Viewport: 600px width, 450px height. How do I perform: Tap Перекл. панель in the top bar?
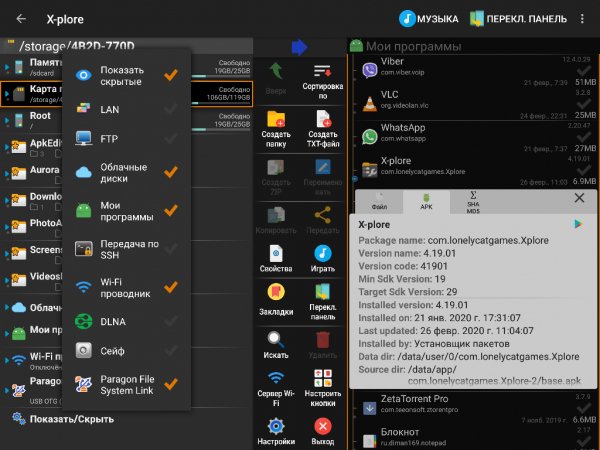518,19
